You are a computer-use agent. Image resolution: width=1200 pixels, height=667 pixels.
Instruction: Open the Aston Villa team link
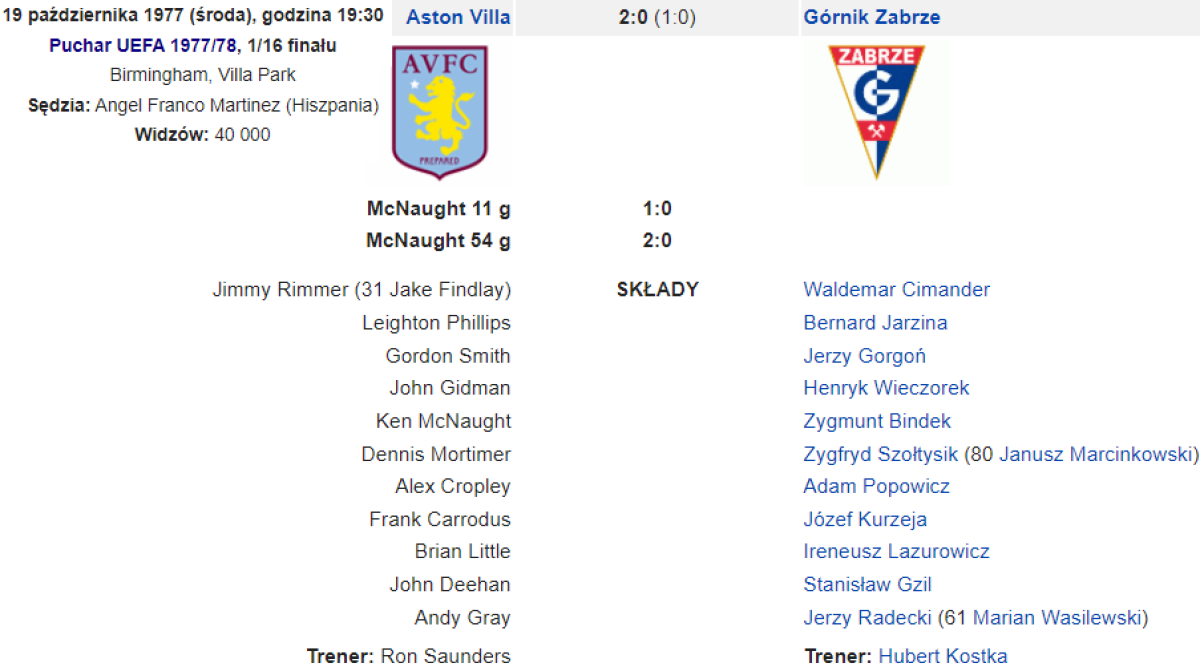pos(458,17)
